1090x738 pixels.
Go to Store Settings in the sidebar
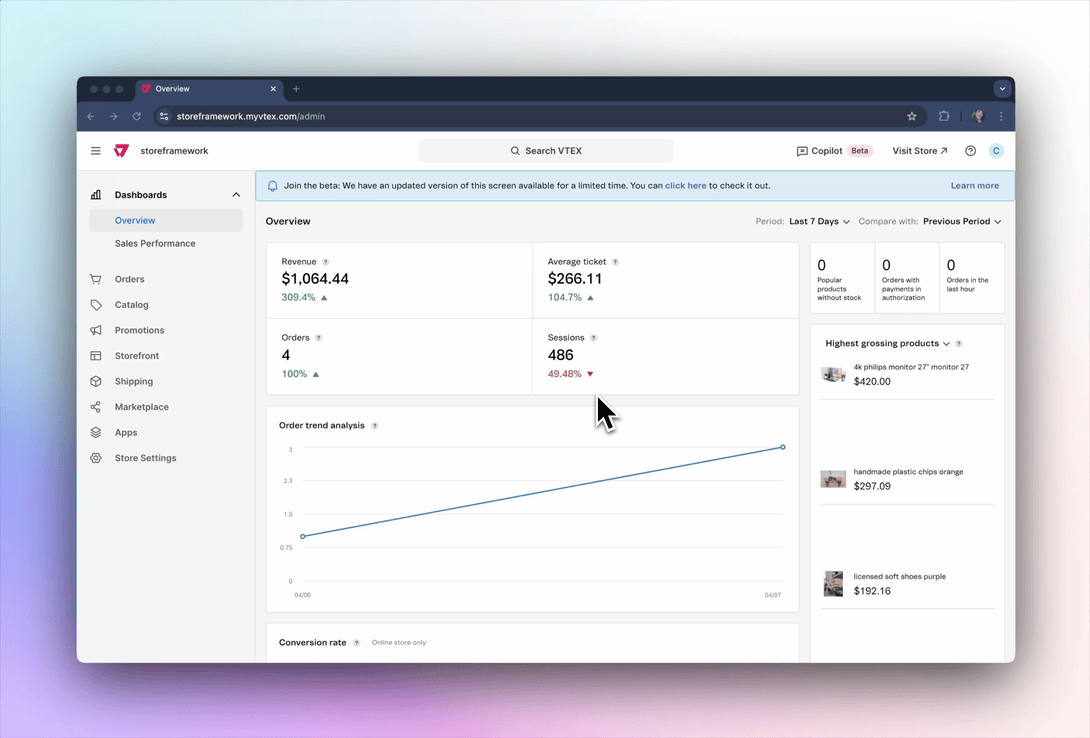(145, 458)
